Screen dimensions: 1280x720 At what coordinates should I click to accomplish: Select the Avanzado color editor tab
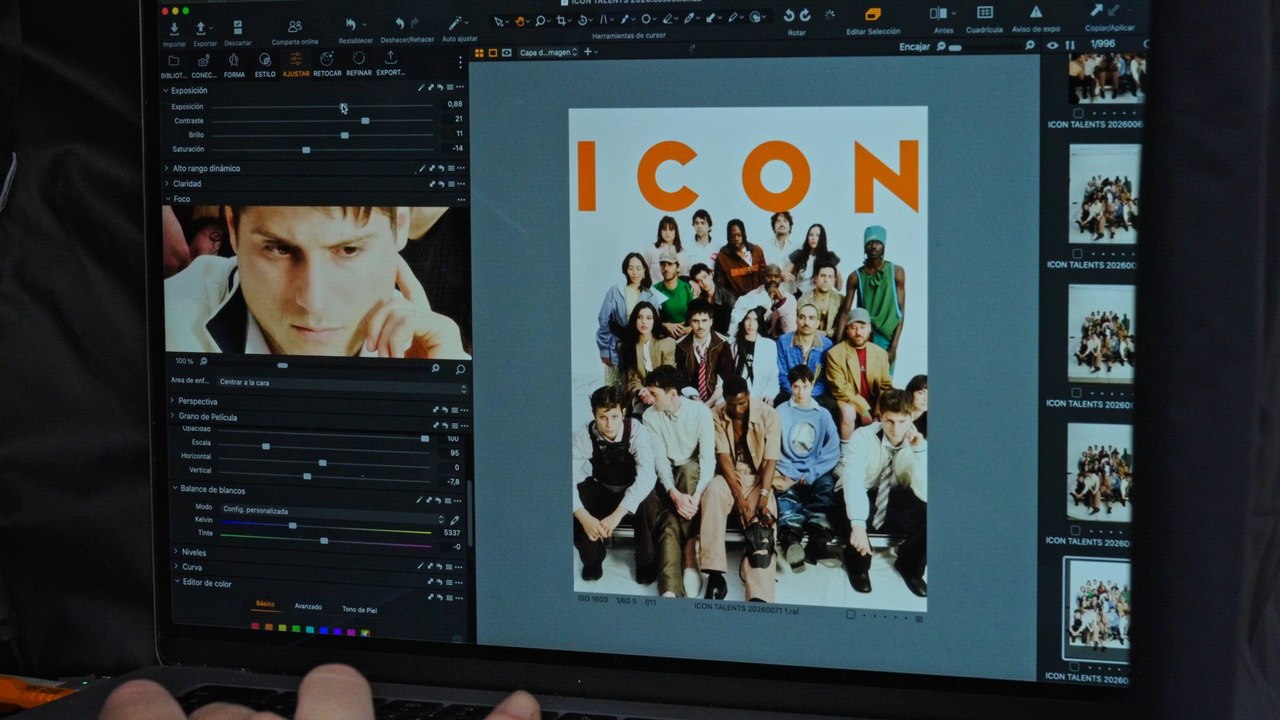tap(308, 606)
